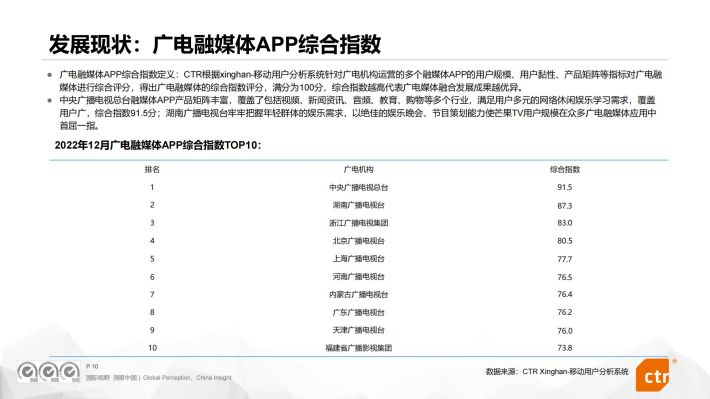Select the 湖南广播电视台 entry
710x399 pixels.
358,205
